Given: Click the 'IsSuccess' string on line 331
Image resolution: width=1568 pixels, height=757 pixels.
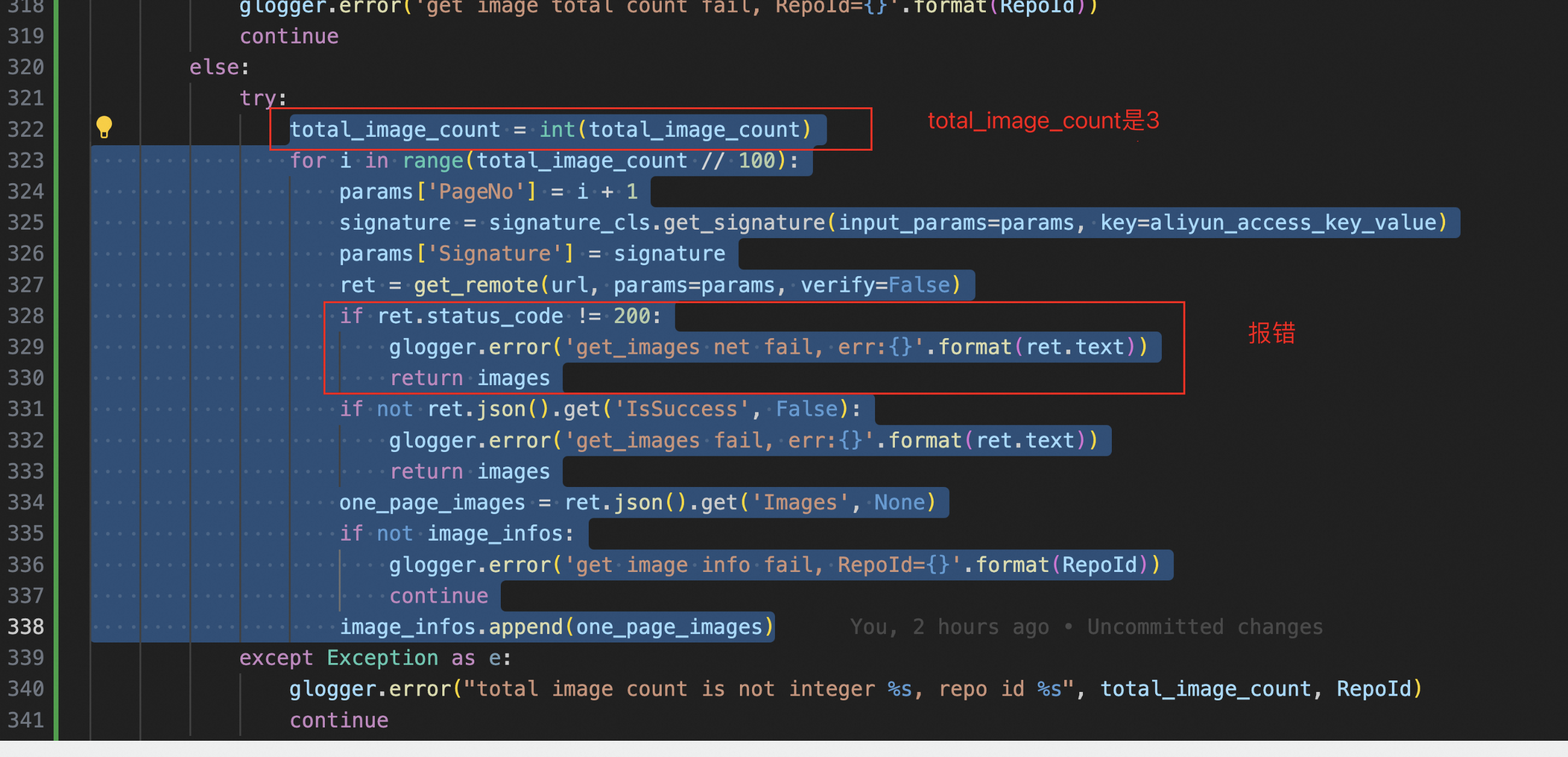Looking at the screenshot, I should (681, 409).
